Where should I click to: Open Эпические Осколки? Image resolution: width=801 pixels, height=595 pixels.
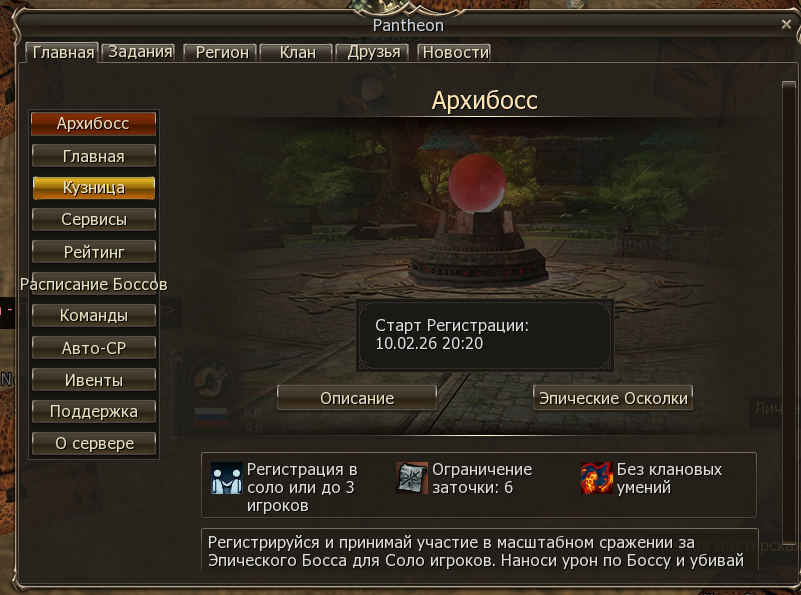[613, 398]
